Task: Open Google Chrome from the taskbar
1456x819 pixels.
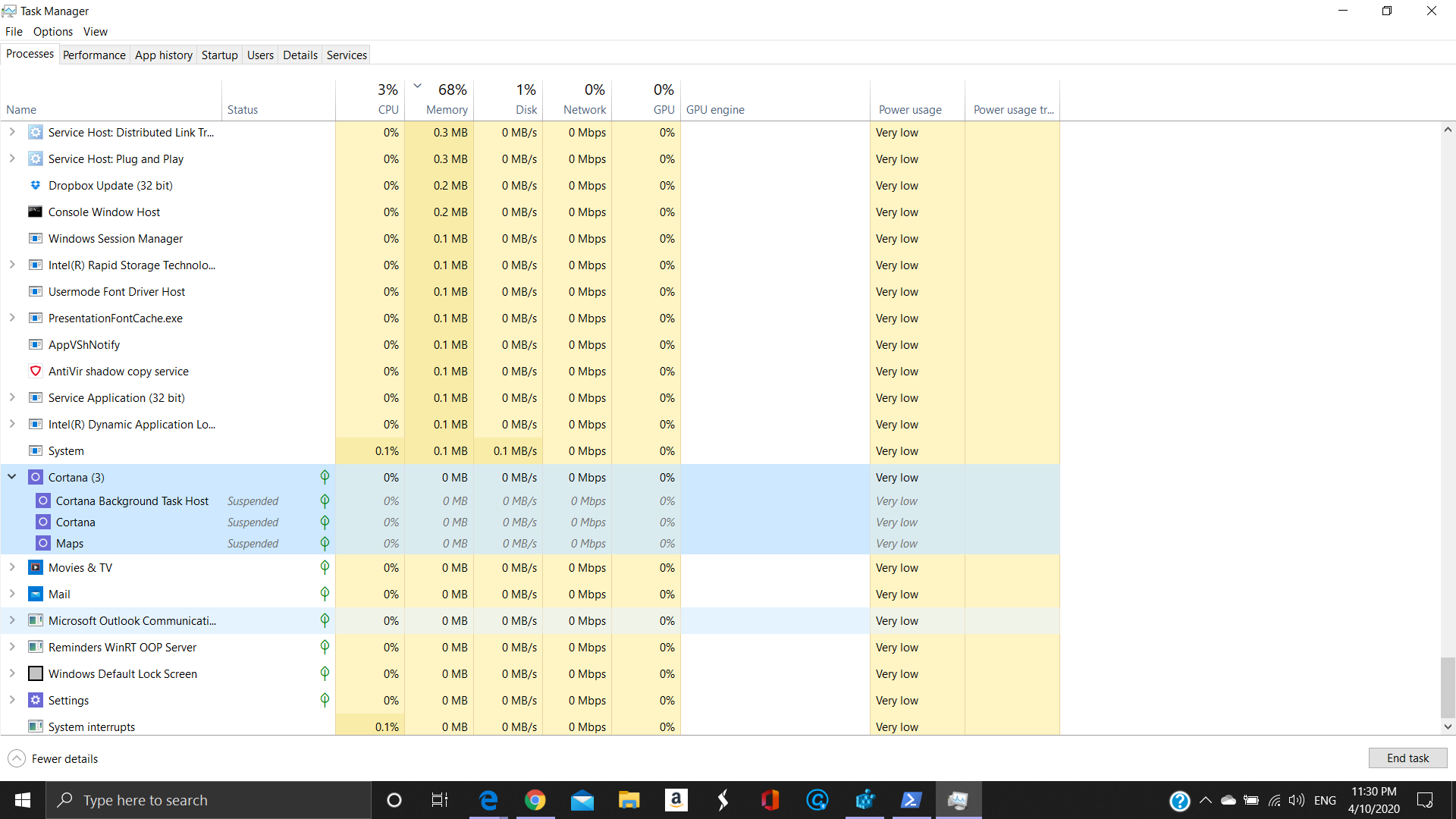Action: coord(535,800)
